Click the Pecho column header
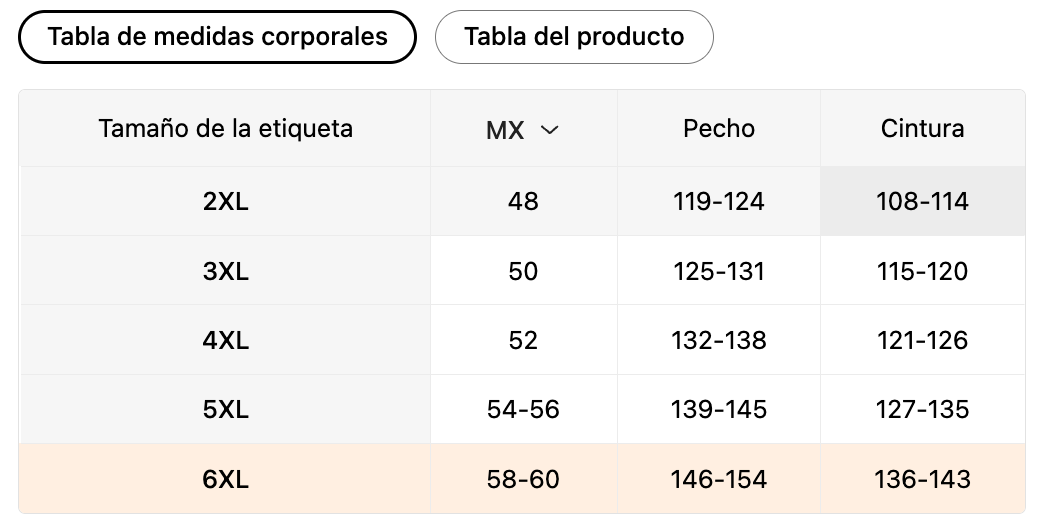The image size is (1042, 532). [x=719, y=128]
